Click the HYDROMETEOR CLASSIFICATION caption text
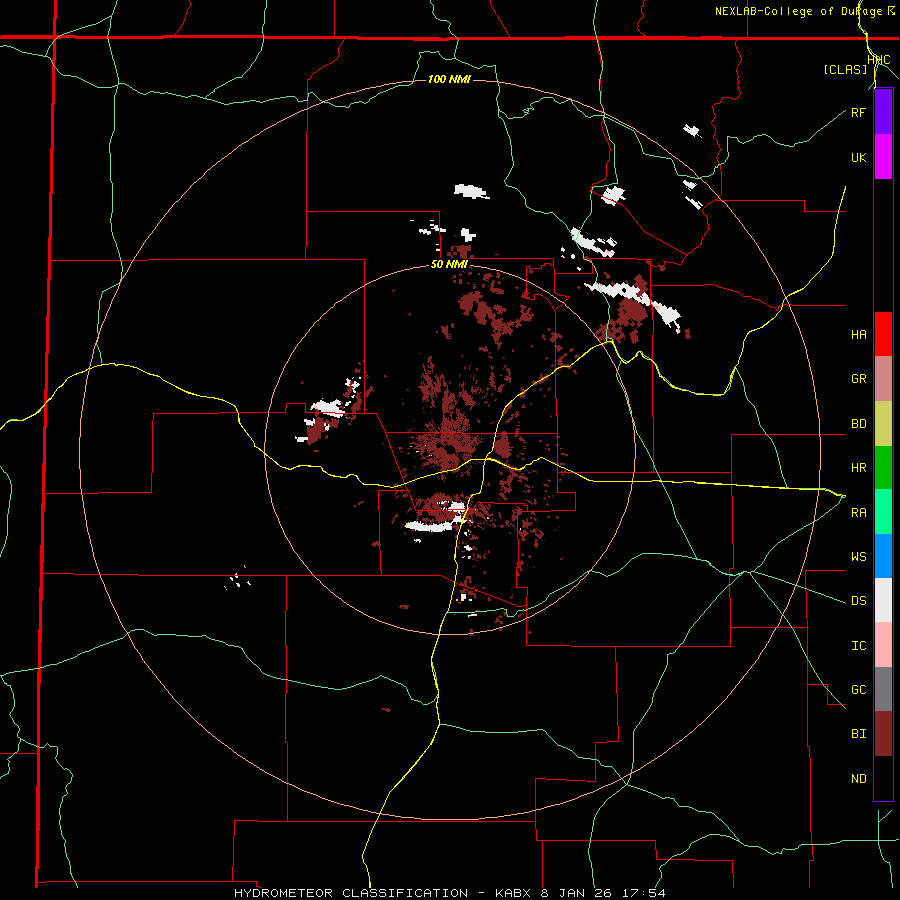Screen dimensions: 900x900 tap(351, 893)
